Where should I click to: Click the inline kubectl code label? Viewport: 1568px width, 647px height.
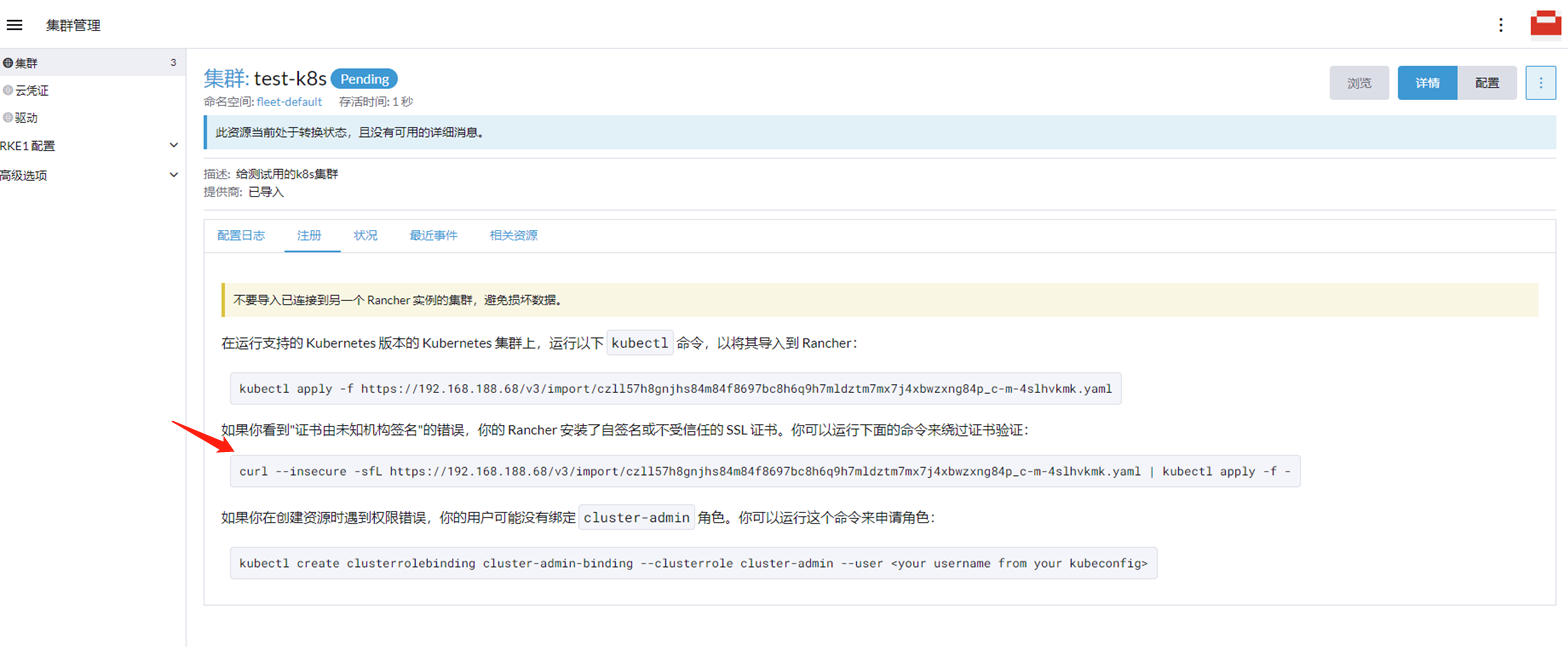coord(641,343)
